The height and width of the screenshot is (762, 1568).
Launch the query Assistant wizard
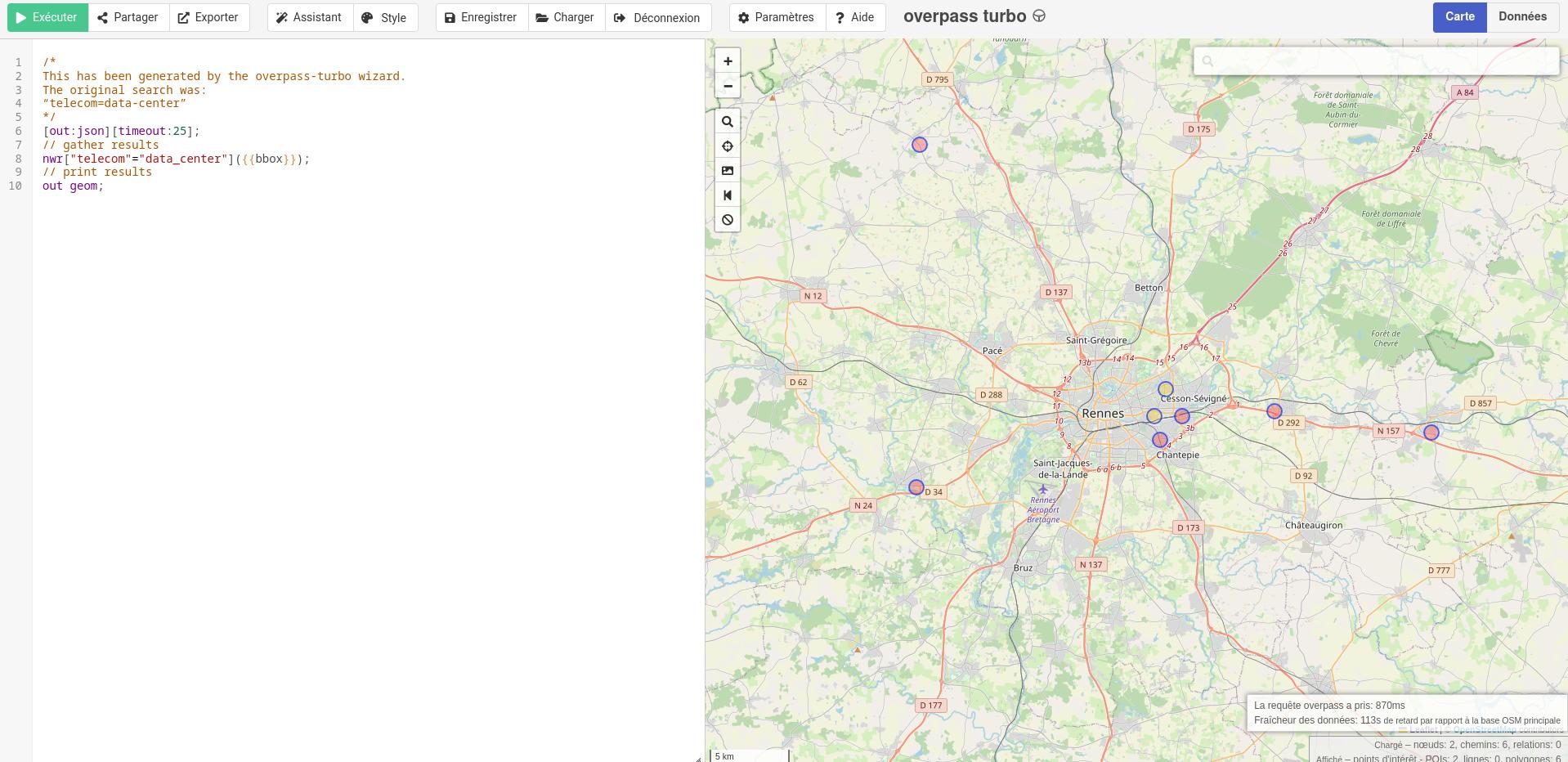pos(310,17)
